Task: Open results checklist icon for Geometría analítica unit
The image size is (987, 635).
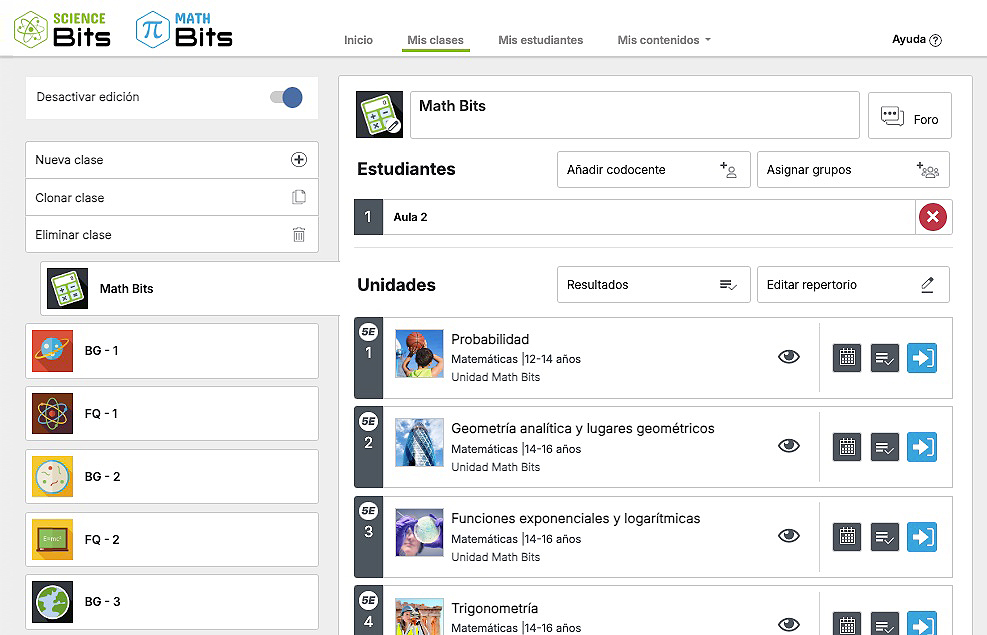Action: click(x=885, y=447)
